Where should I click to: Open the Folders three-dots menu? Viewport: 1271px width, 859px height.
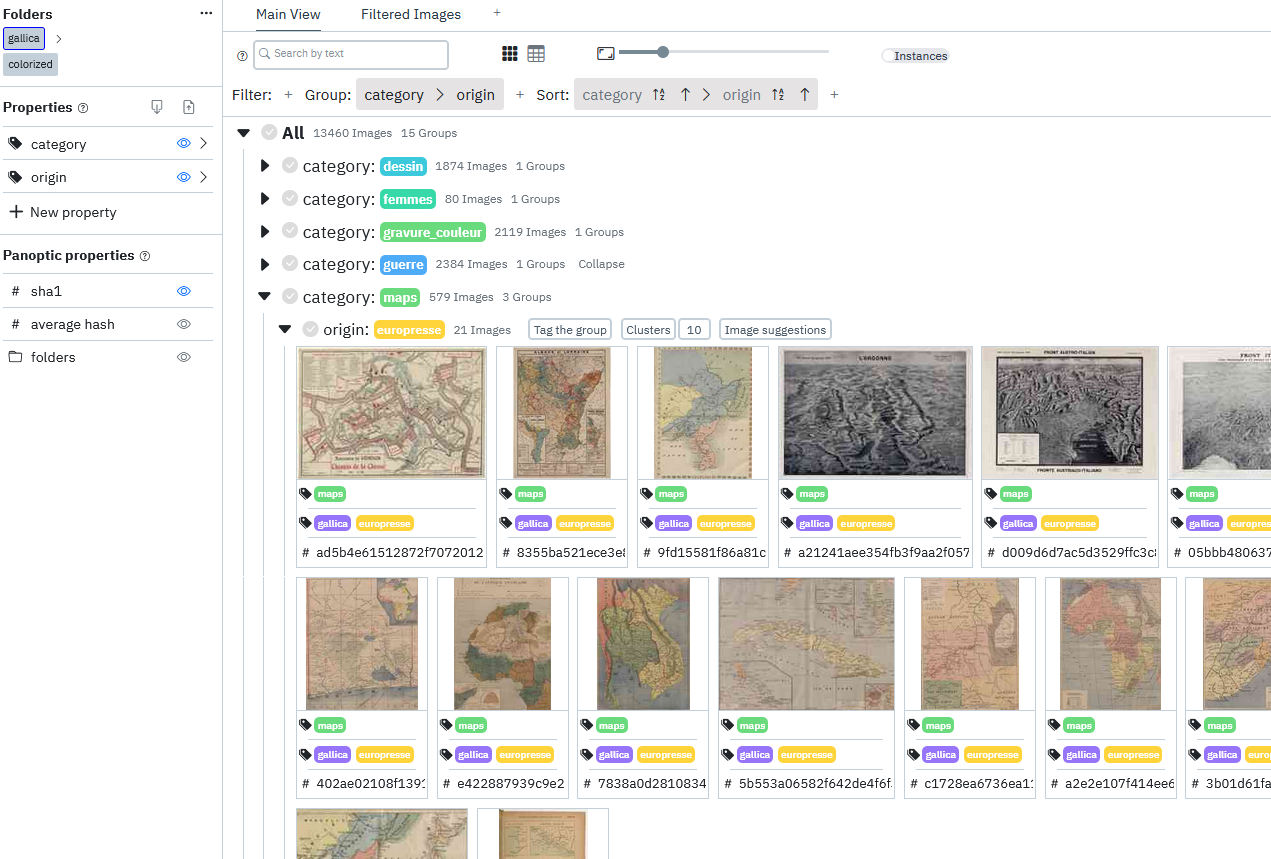pos(206,13)
